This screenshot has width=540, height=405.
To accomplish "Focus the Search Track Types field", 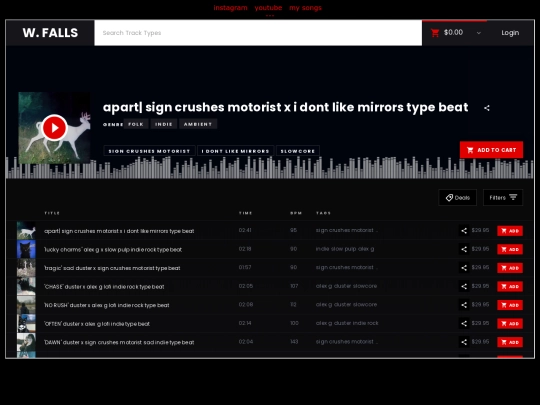I will tap(258, 33).
